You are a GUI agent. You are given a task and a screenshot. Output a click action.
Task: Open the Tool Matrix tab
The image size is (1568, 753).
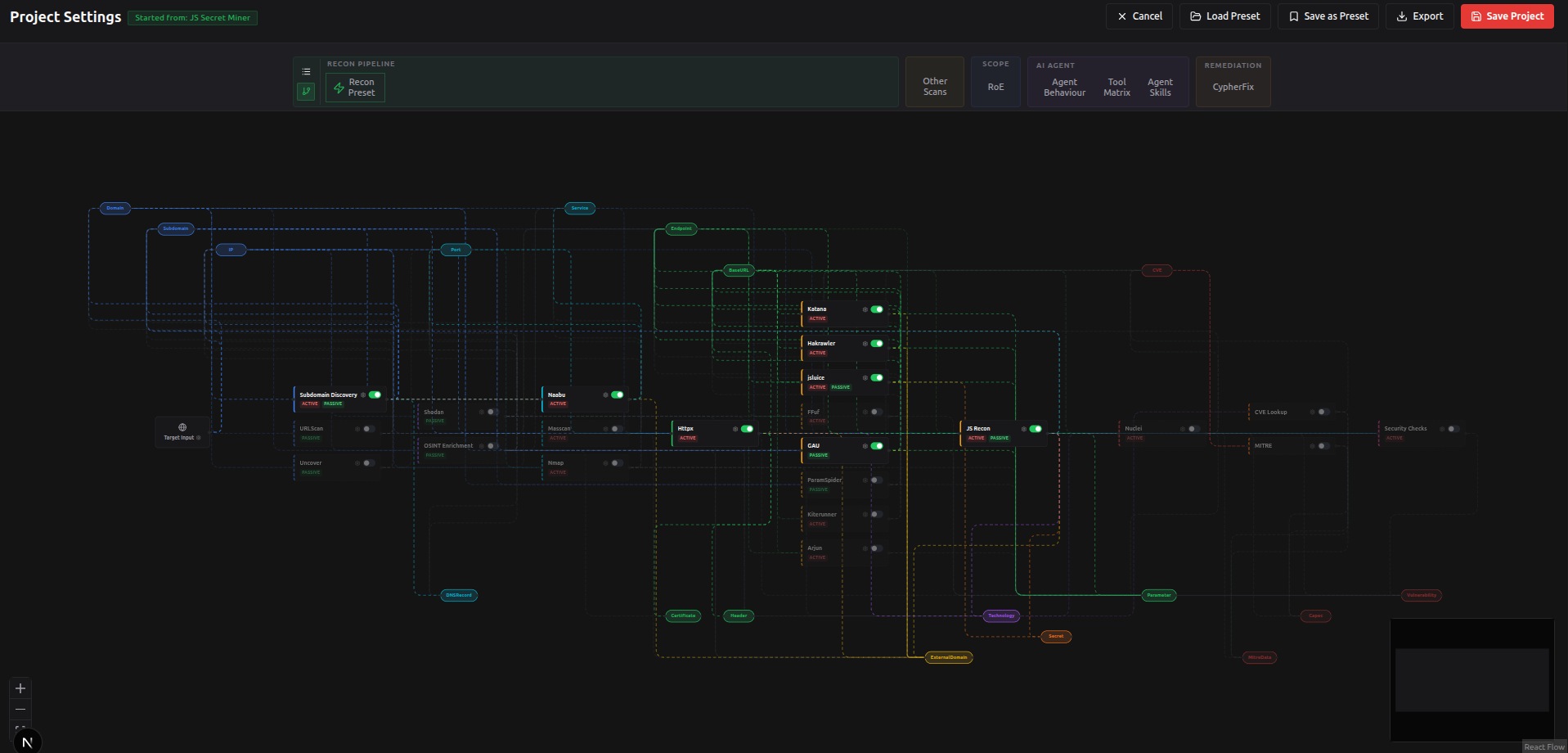tap(1116, 88)
